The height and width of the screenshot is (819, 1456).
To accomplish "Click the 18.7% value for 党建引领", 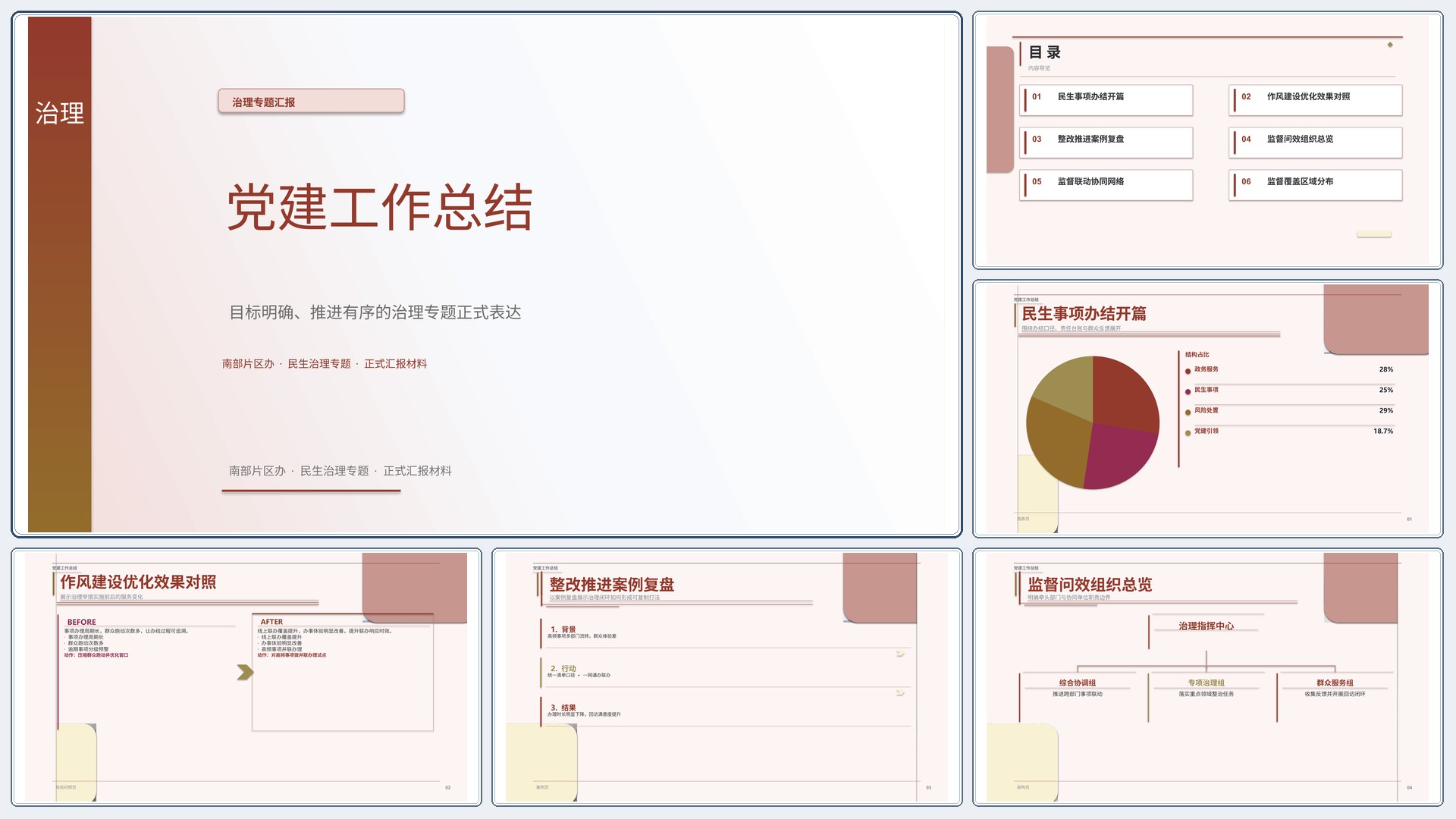I will [x=1383, y=431].
